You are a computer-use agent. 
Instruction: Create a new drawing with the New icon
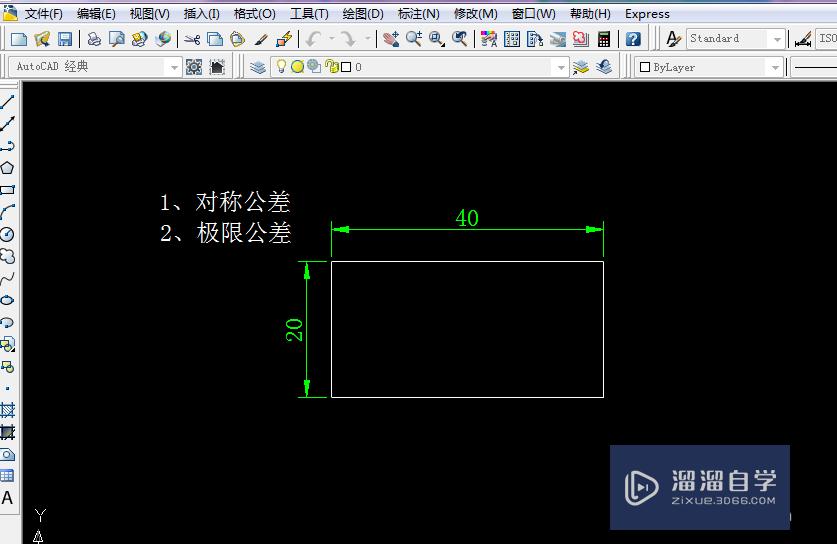tap(19, 39)
